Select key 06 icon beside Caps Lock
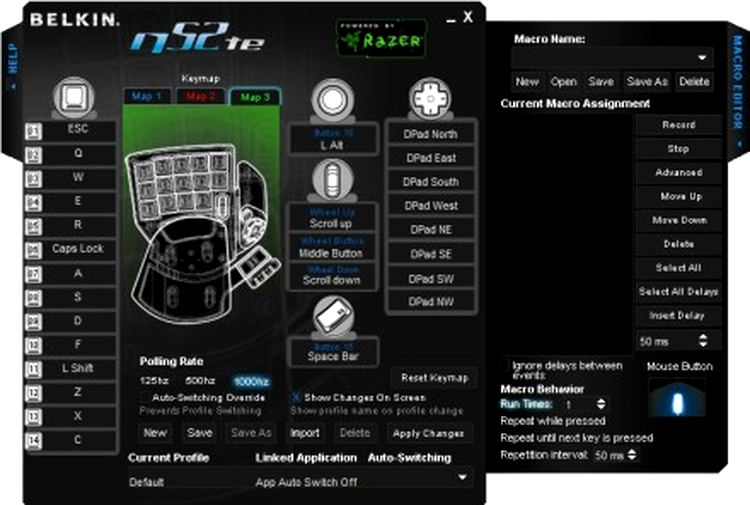Viewport: 750px width, 505px height. (x=33, y=251)
